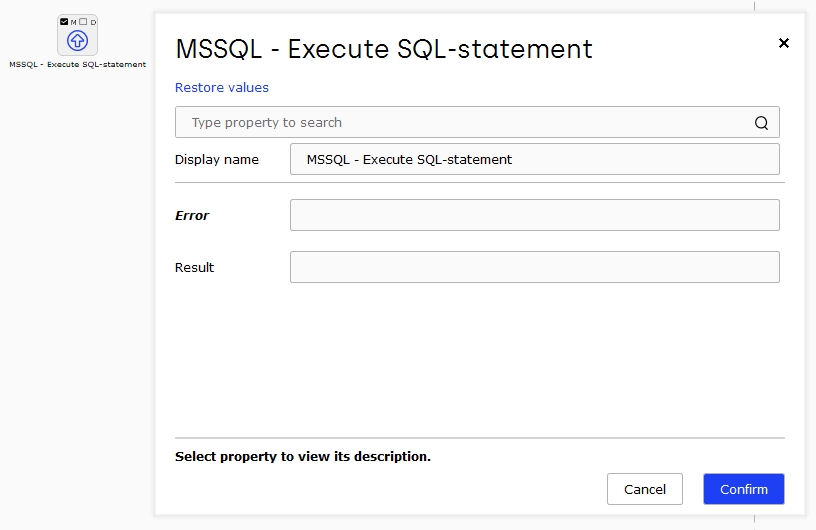Select the Result property label
816x530 pixels.
point(195,268)
